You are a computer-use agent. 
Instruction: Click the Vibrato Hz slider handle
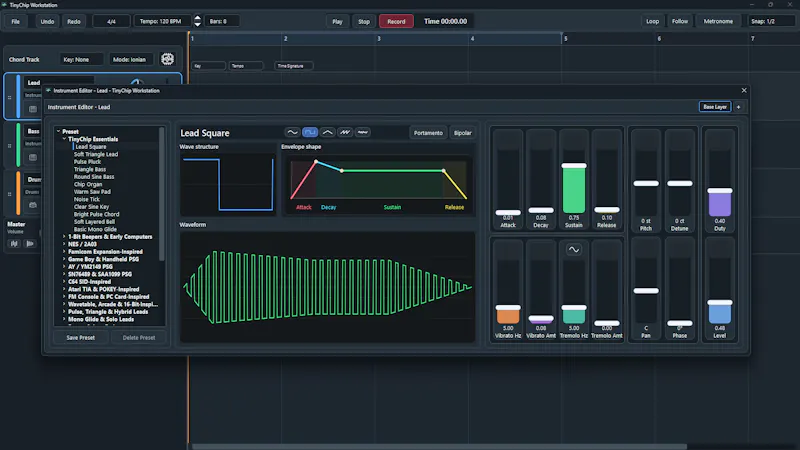pyautogui.click(x=508, y=307)
